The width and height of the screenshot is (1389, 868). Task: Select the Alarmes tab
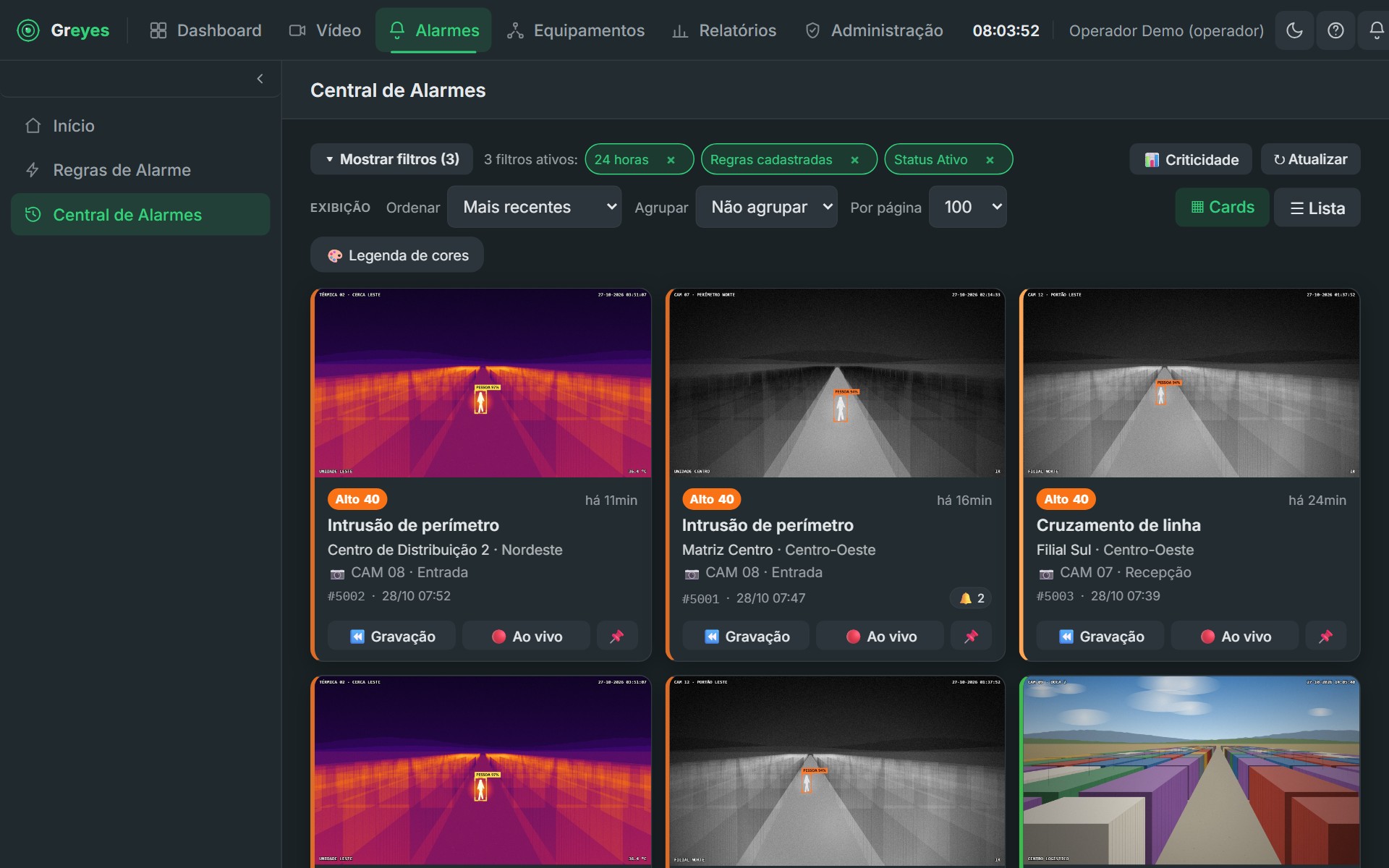[x=433, y=30]
